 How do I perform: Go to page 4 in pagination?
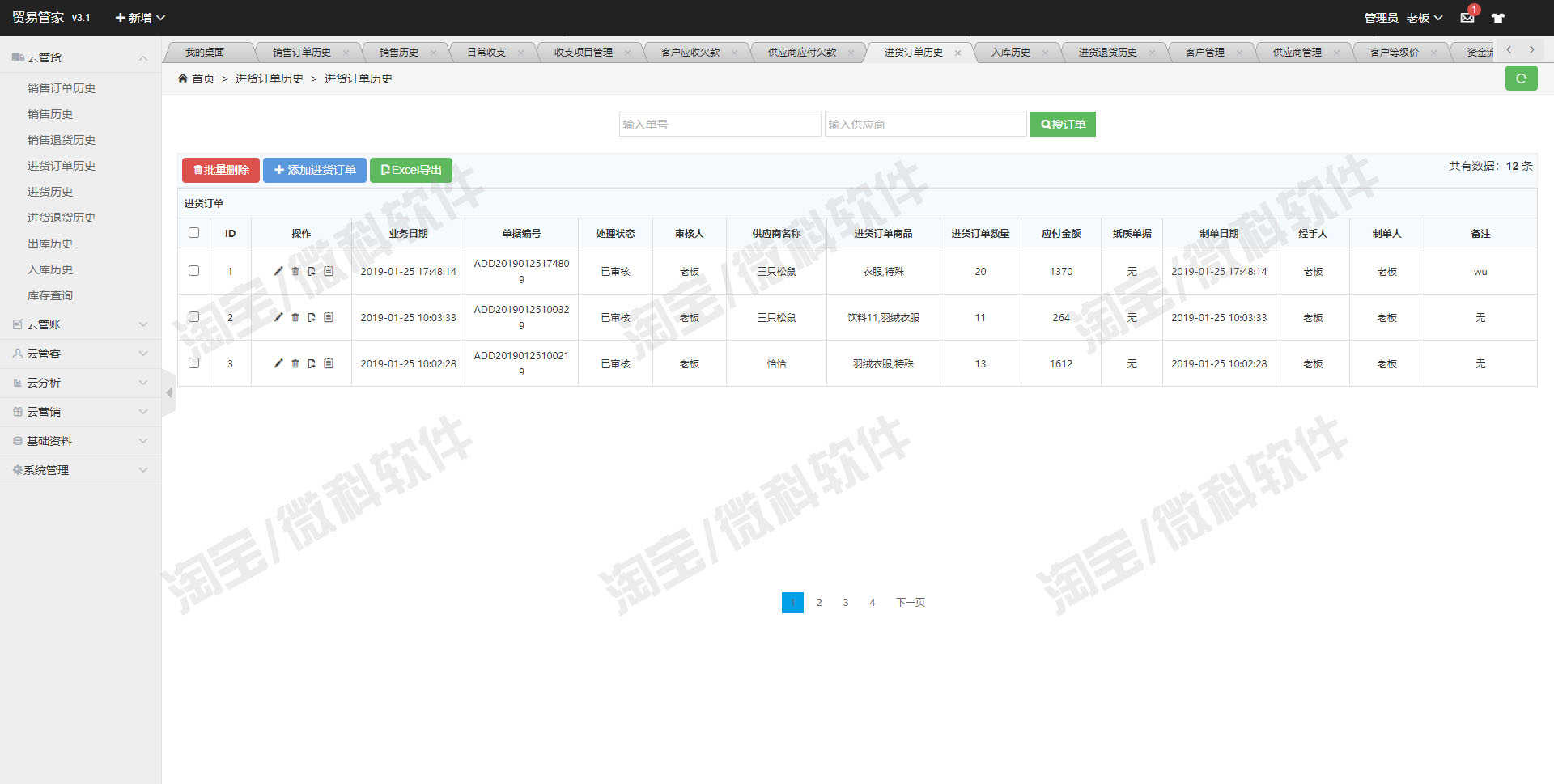(872, 603)
